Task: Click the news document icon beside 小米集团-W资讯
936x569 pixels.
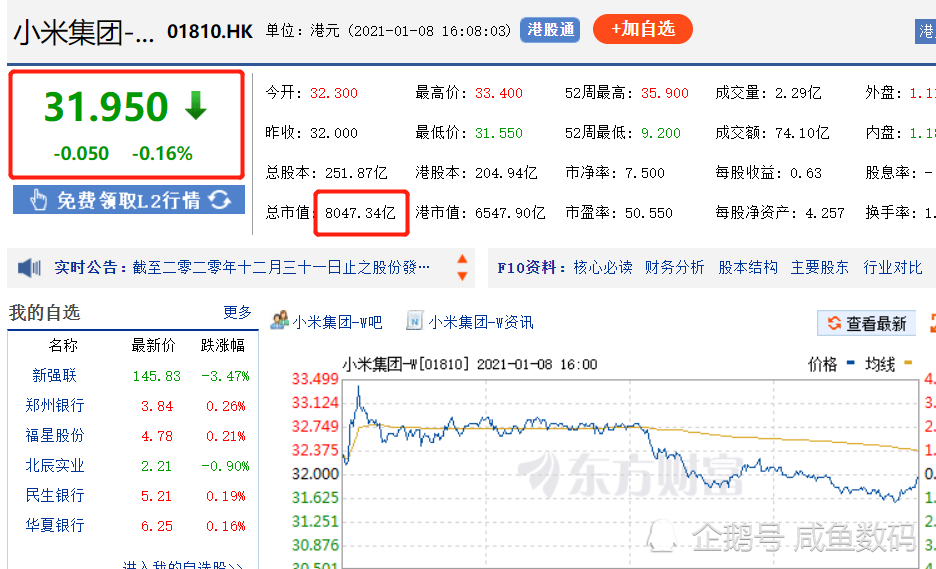Action: (x=414, y=321)
